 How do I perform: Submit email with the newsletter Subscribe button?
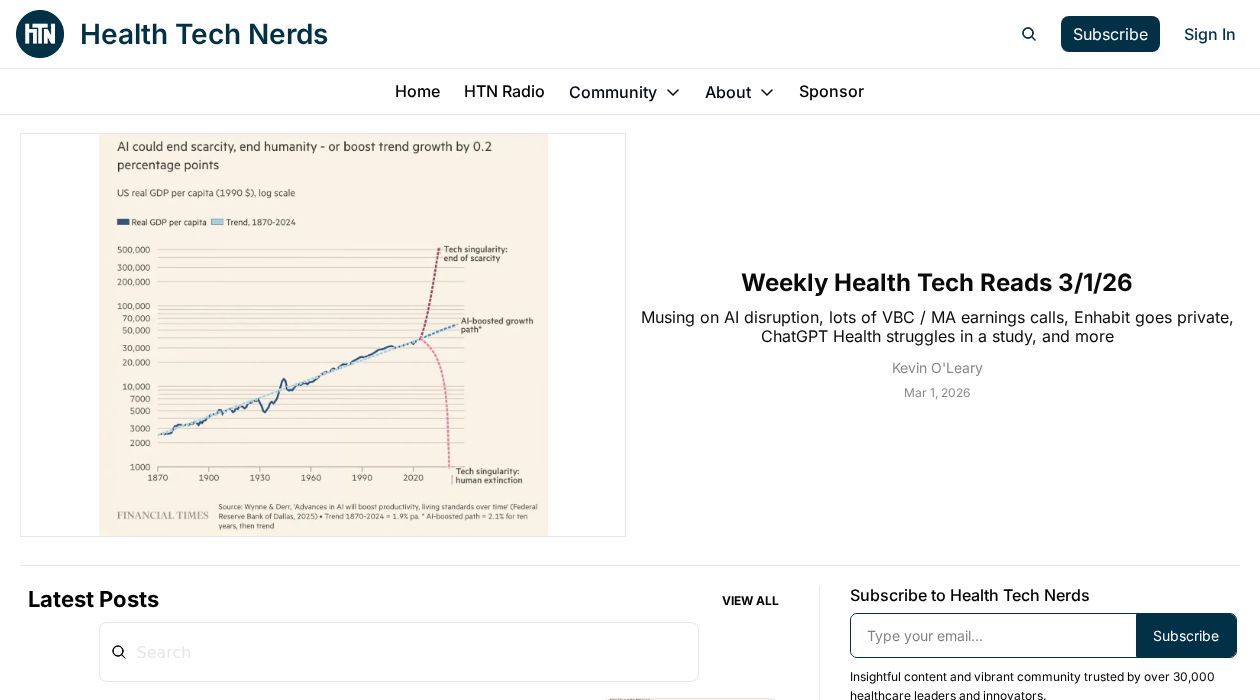(1185, 636)
